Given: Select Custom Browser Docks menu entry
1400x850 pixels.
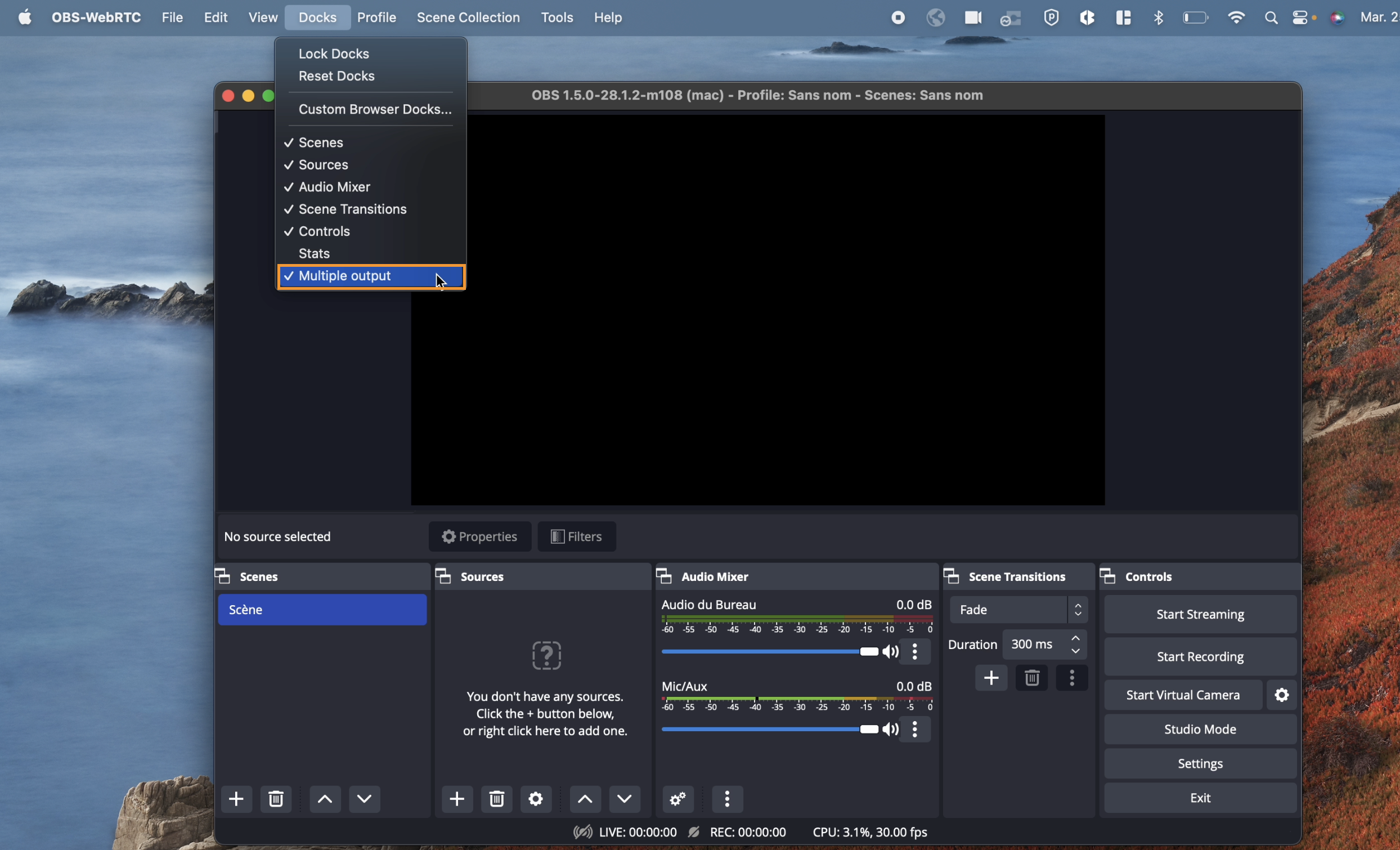Looking at the screenshot, I should click(375, 109).
